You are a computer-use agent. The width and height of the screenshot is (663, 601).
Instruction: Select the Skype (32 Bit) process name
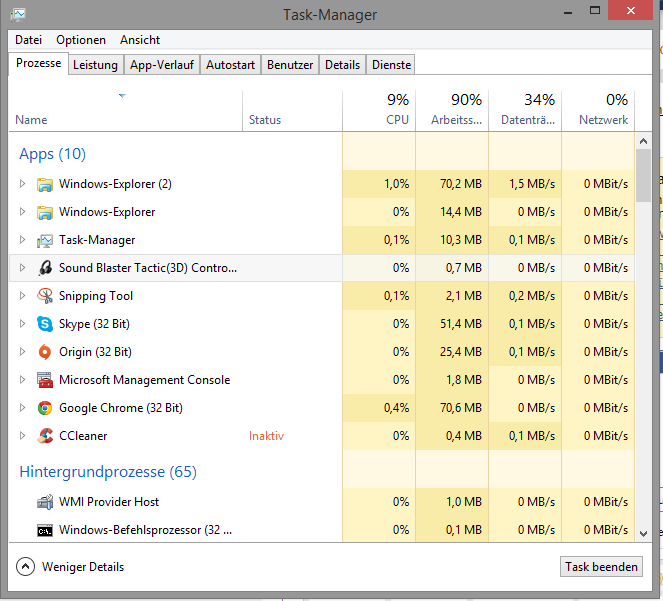pyautogui.click(x=94, y=324)
